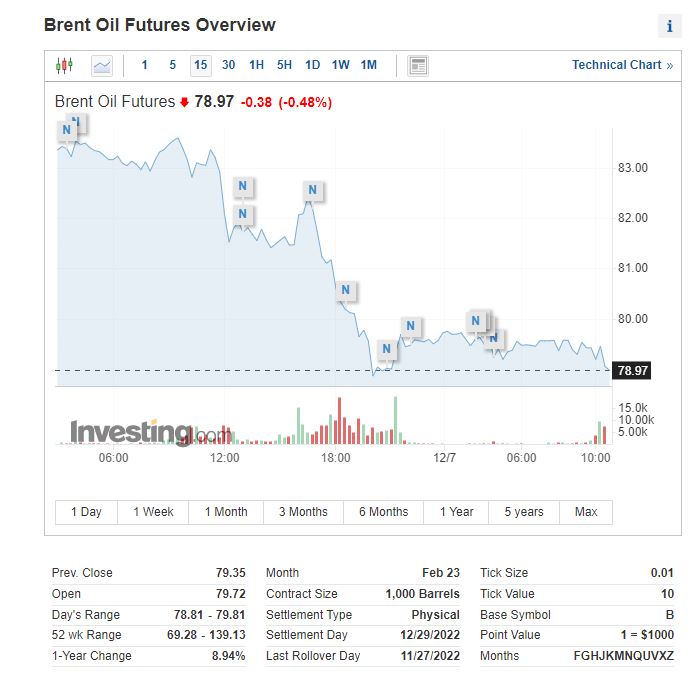The width and height of the screenshot is (689, 682).
Task: Switch to the 1 Week range tab
Action: pos(153,512)
